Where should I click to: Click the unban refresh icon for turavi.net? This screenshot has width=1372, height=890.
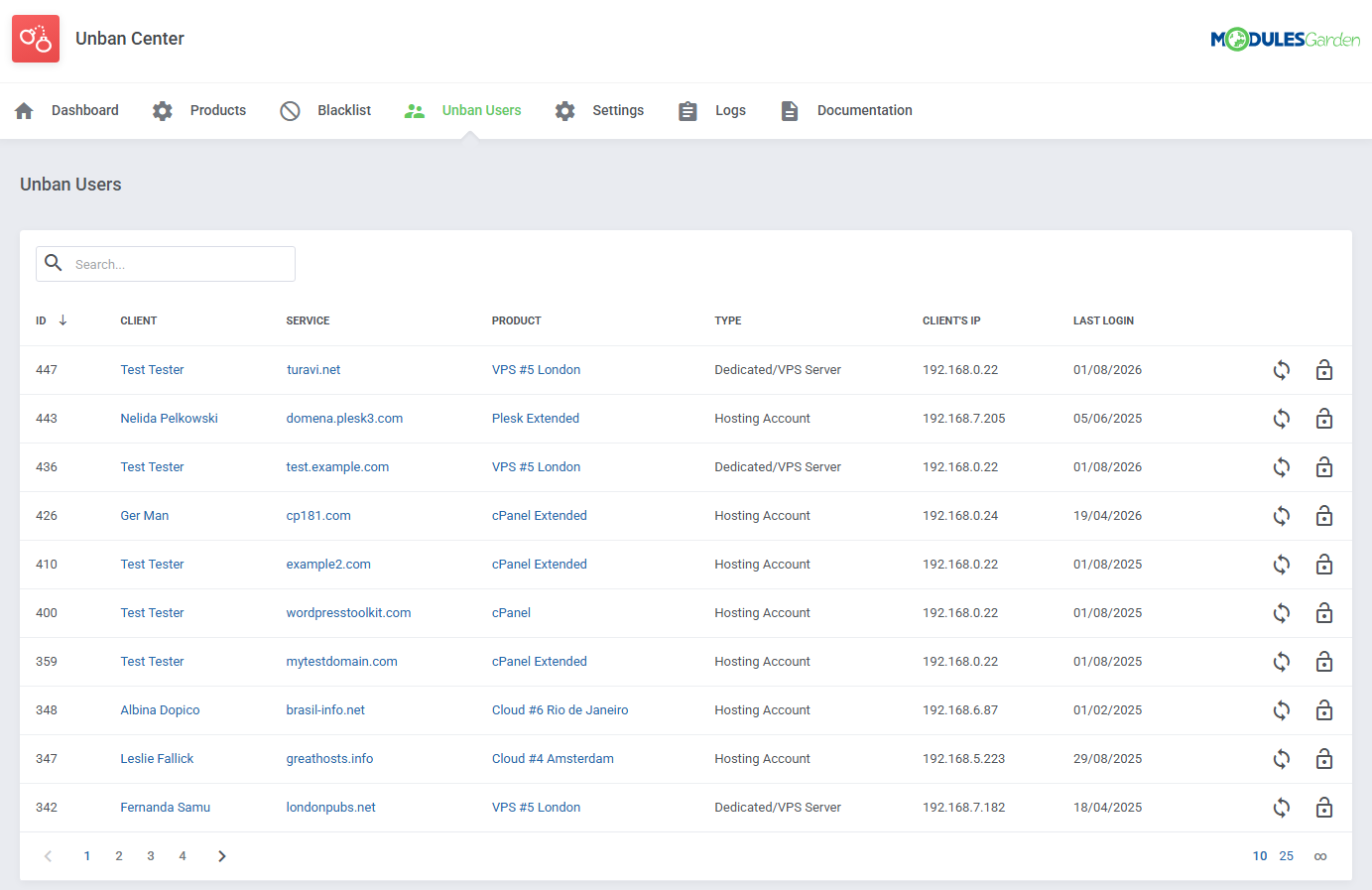(1281, 369)
